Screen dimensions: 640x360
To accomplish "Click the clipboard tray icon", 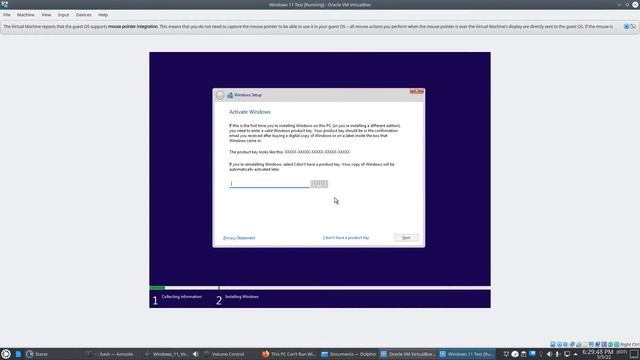I will [524, 354].
